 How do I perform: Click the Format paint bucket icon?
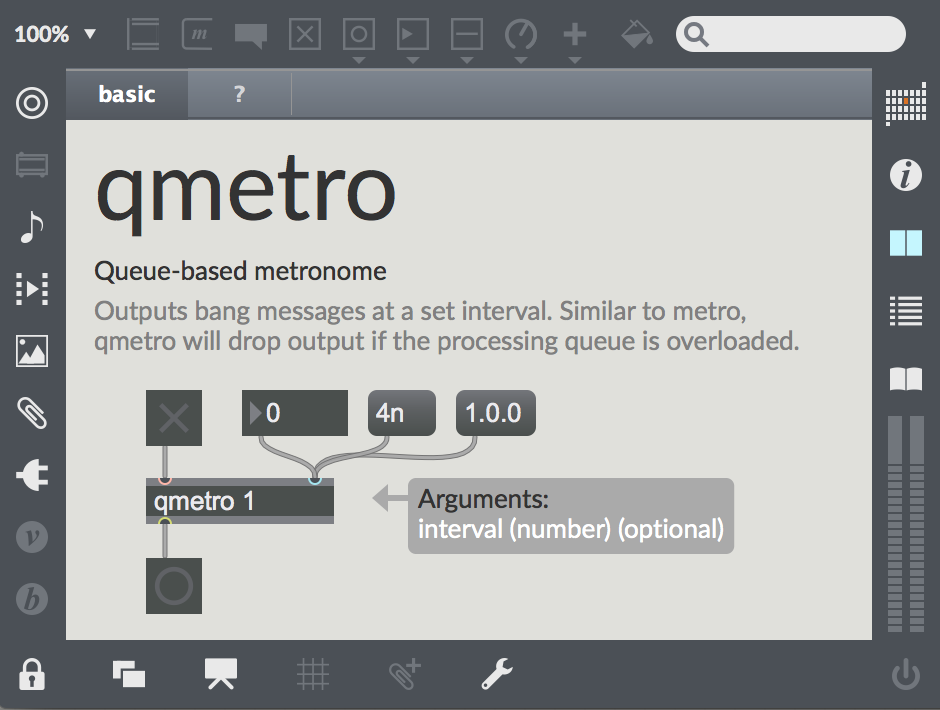coord(636,35)
